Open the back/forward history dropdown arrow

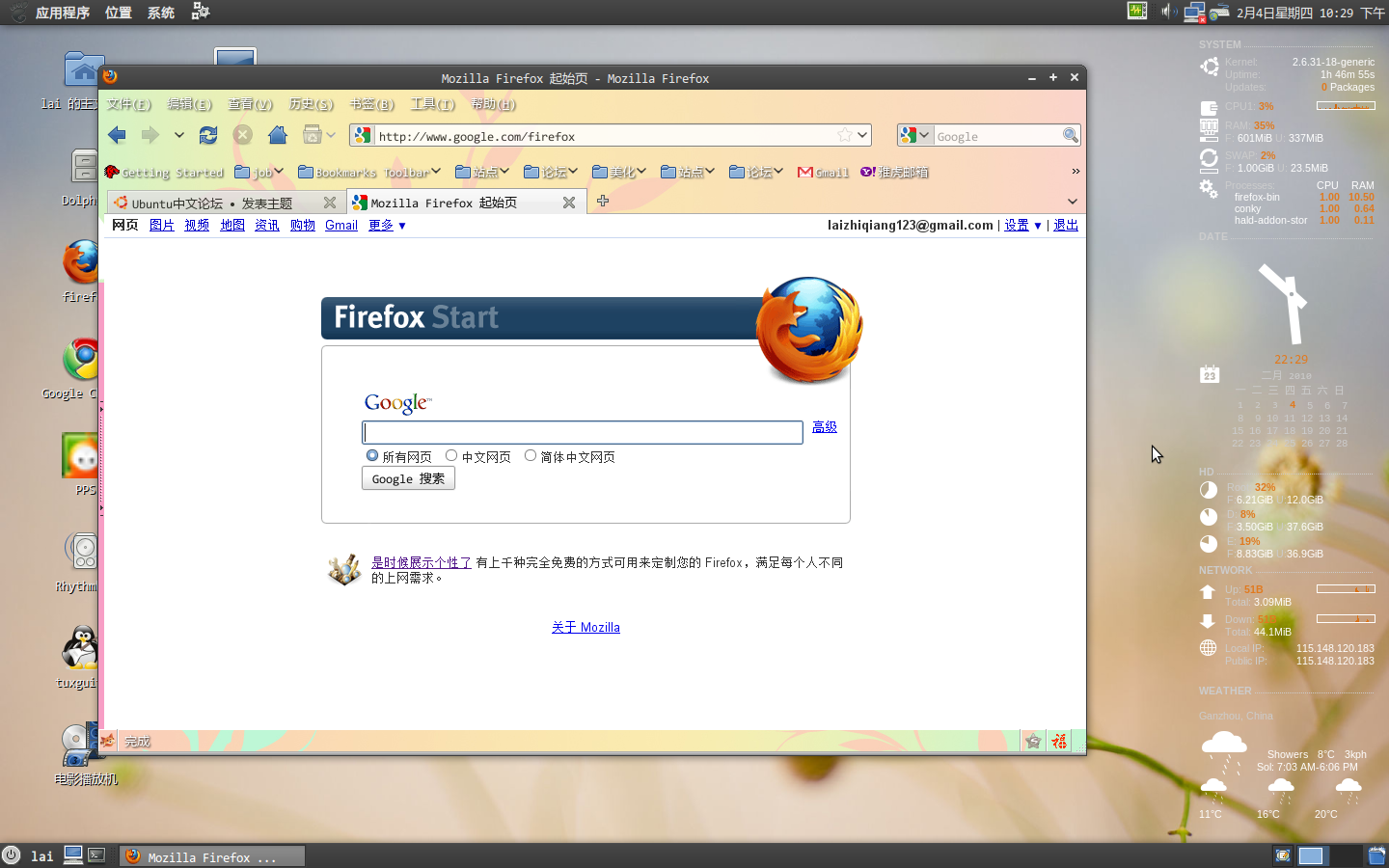(x=178, y=135)
